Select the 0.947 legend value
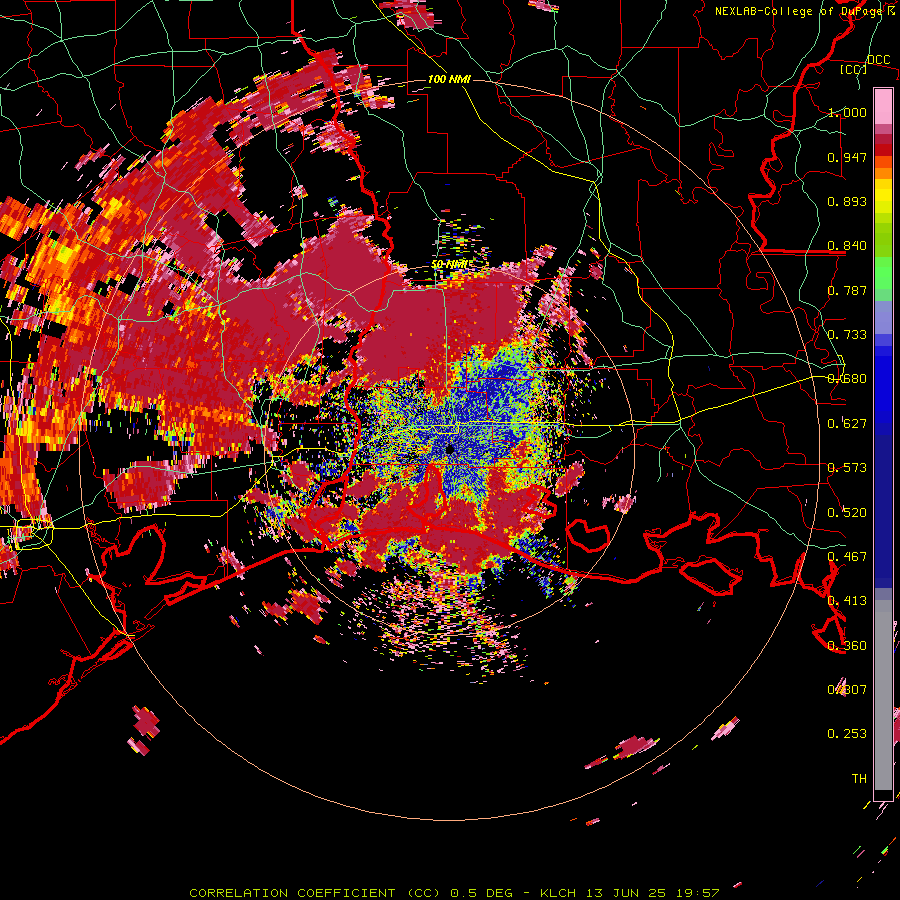Screen dimensions: 900x900 [x=847, y=157]
